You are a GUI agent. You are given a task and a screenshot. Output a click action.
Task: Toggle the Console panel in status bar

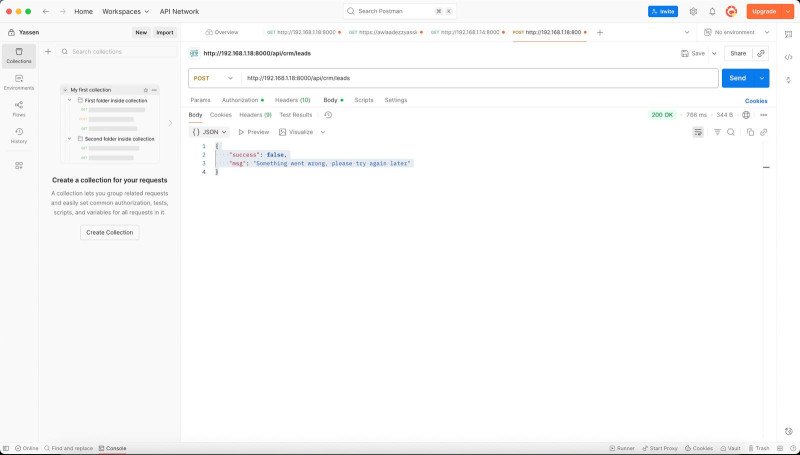click(112, 448)
